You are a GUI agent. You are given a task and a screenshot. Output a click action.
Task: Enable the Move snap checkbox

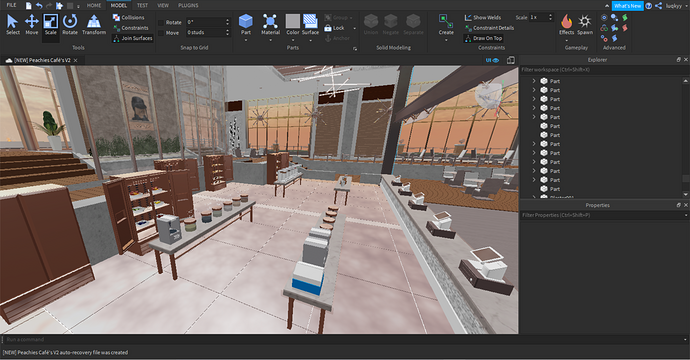point(161,33)
